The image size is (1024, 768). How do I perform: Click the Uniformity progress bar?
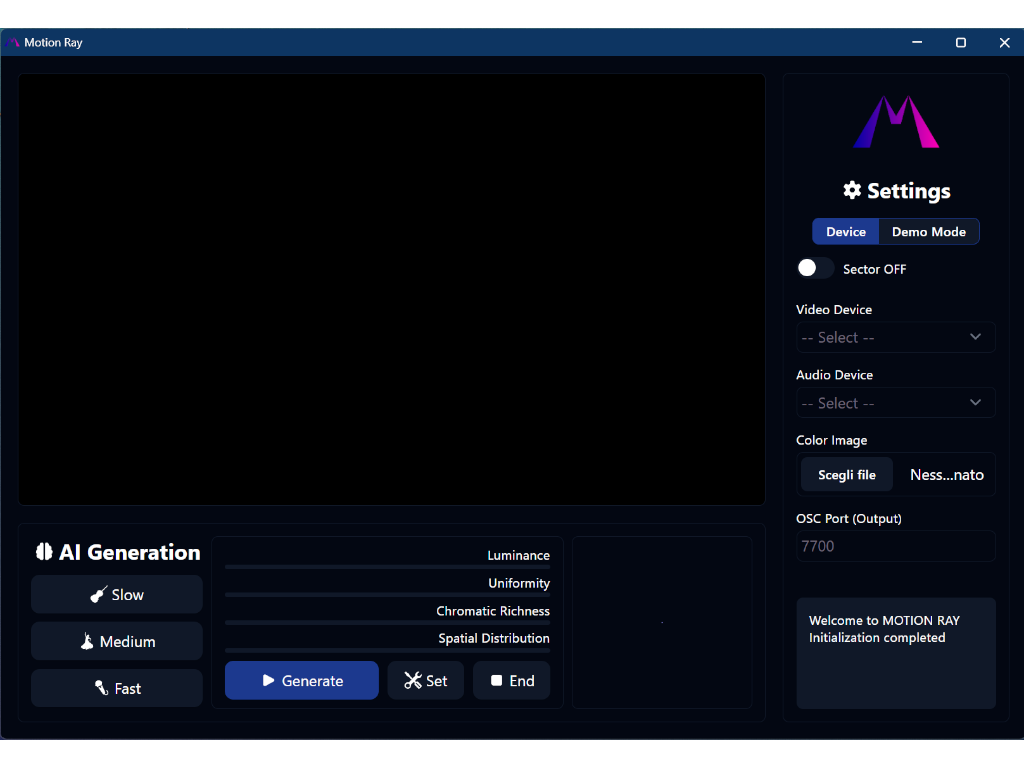(387, 595)
